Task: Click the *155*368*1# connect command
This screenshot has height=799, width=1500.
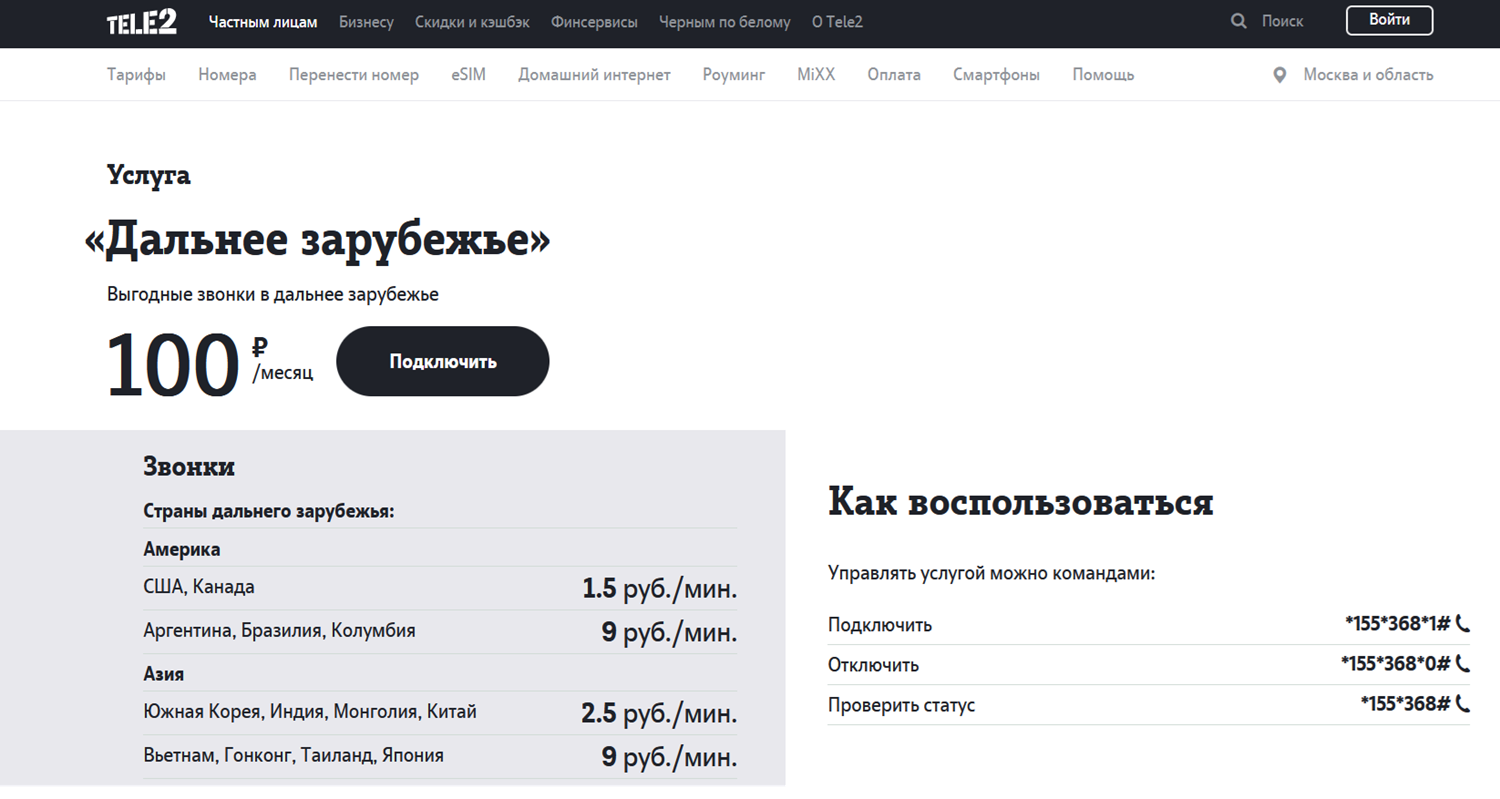Action: 1398,624
